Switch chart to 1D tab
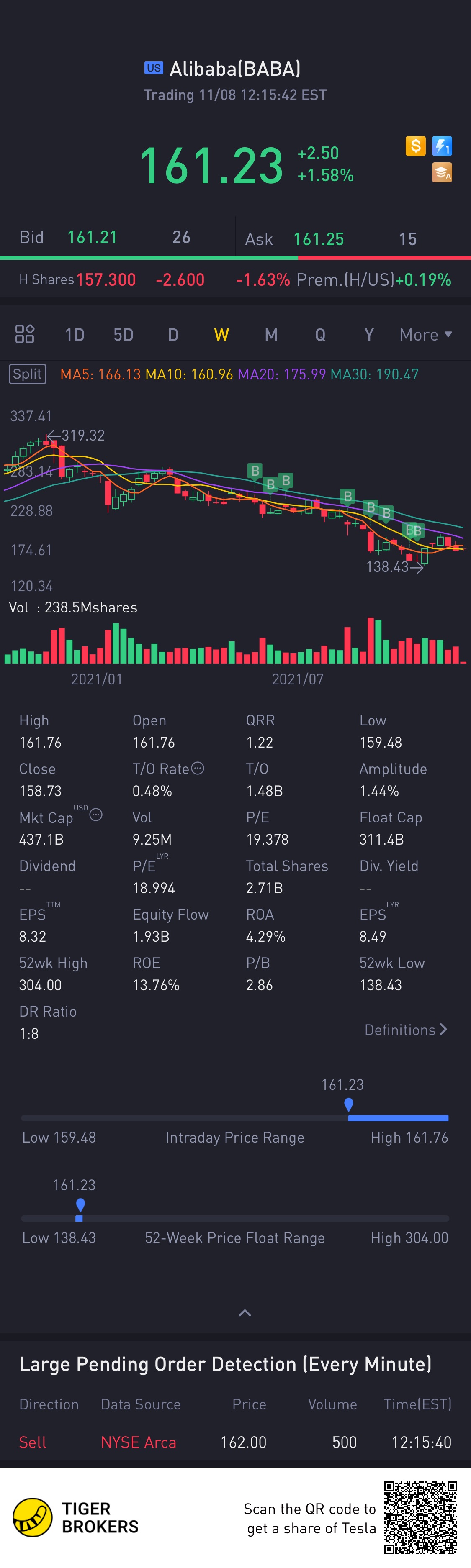 75,335
